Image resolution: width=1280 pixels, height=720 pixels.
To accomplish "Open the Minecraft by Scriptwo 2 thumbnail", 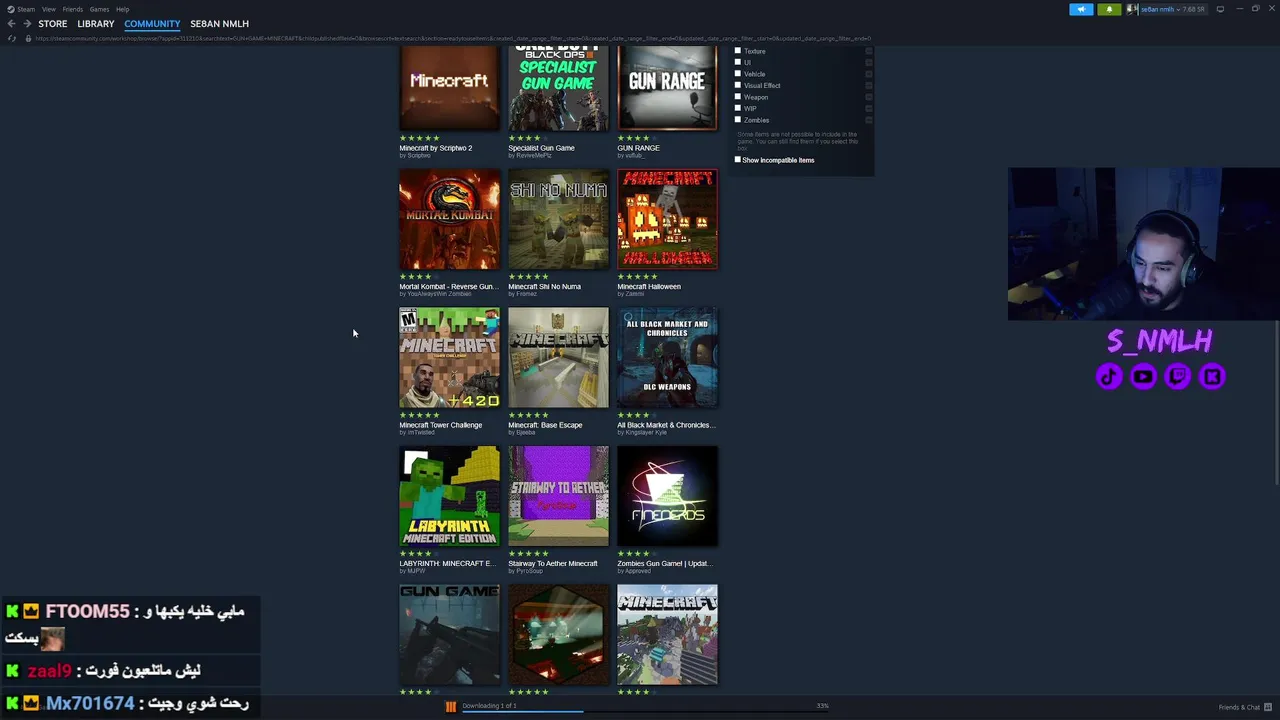I will (x=449, y=88).
